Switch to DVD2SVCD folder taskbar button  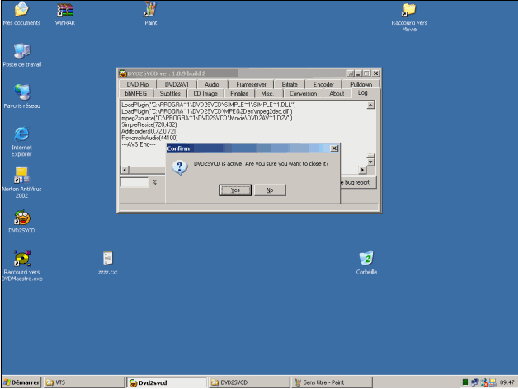point(249,382)
